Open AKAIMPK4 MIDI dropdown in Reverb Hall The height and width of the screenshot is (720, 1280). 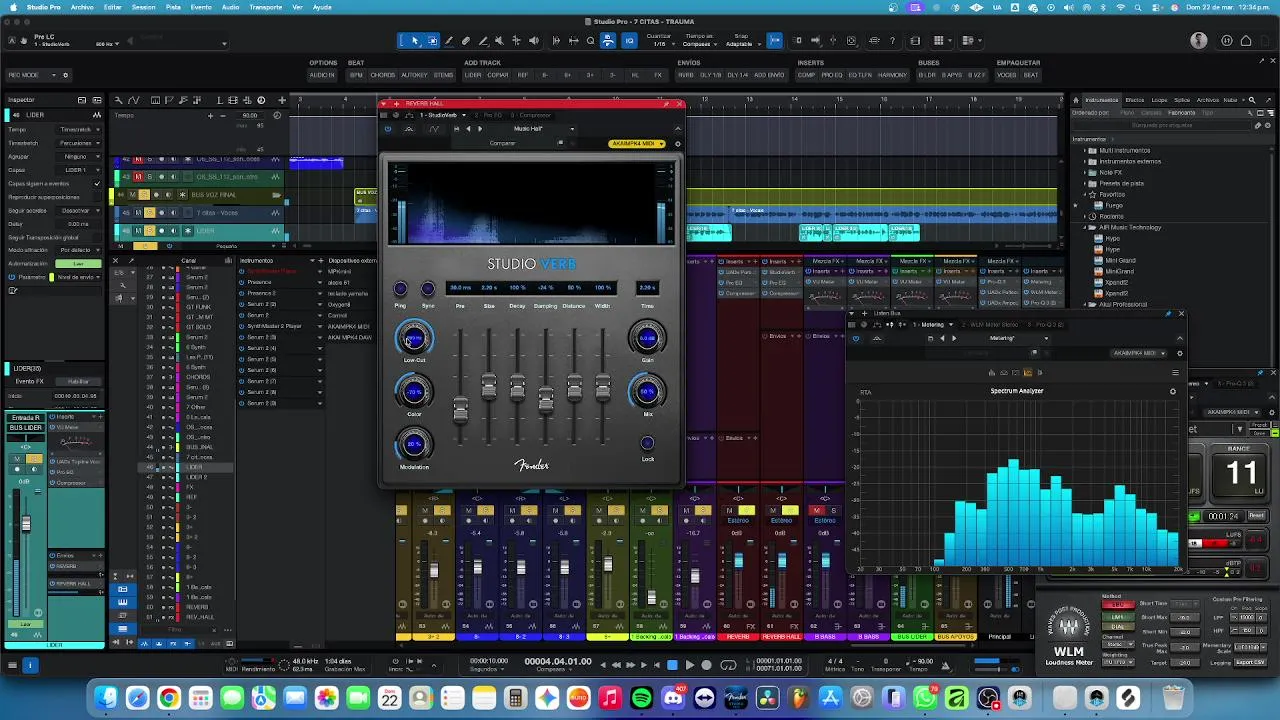pos(637,143)
